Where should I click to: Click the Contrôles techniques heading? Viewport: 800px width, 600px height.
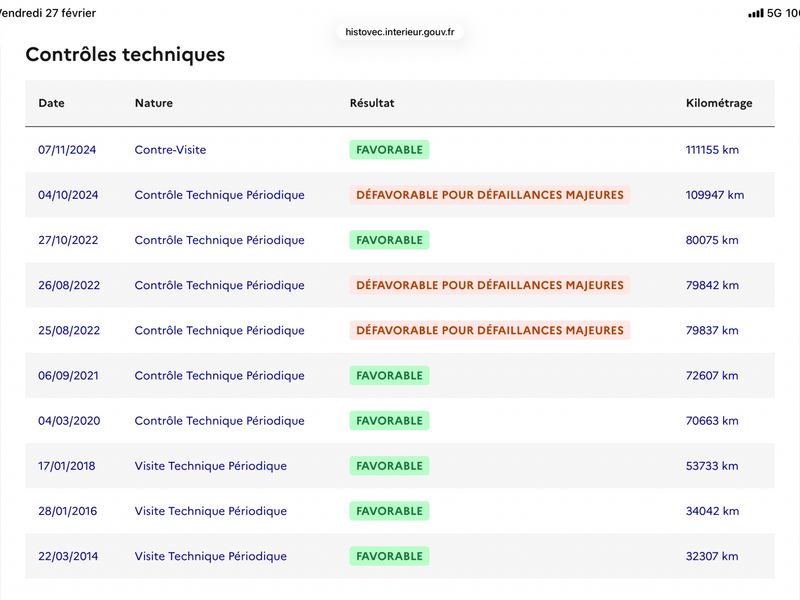coord(125,55)
